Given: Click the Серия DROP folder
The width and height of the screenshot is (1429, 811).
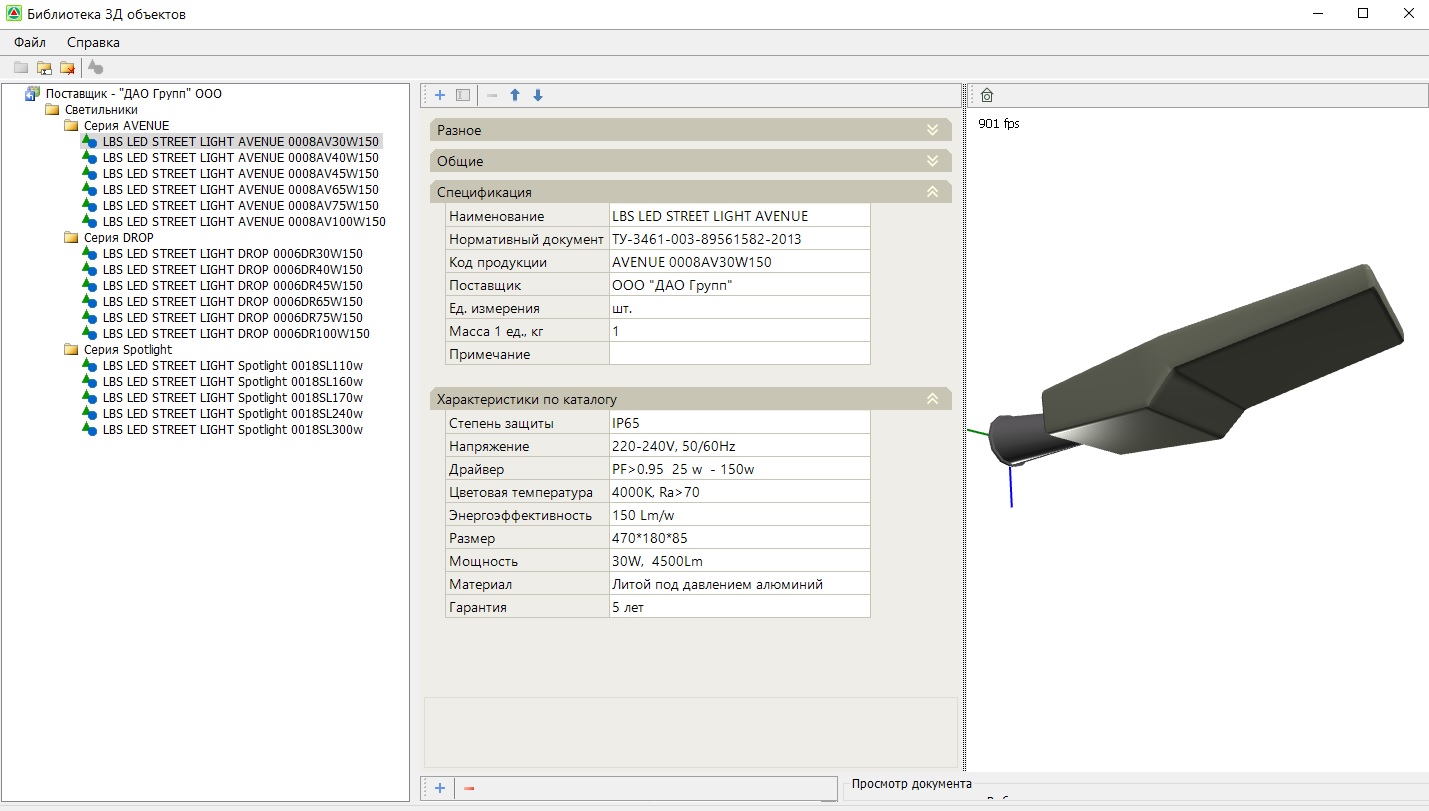Looking at the screenshot, I should click(118, 238).
